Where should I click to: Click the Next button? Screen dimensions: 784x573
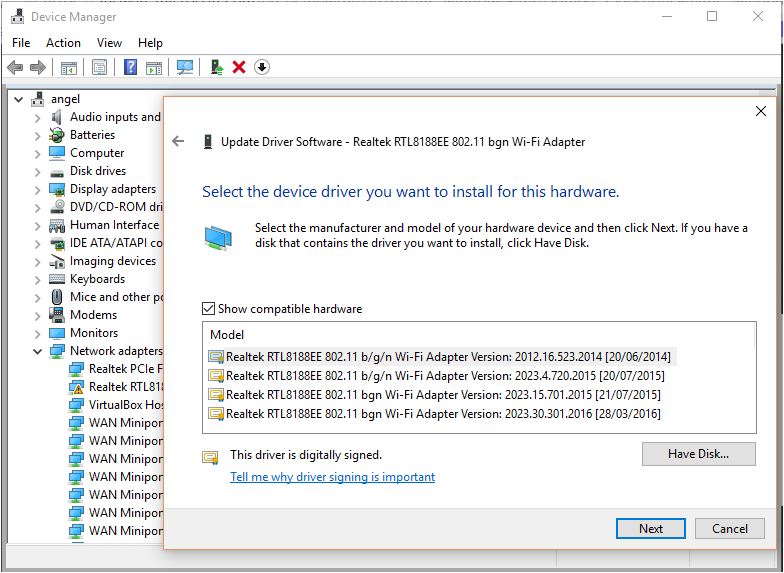(650, 528)
